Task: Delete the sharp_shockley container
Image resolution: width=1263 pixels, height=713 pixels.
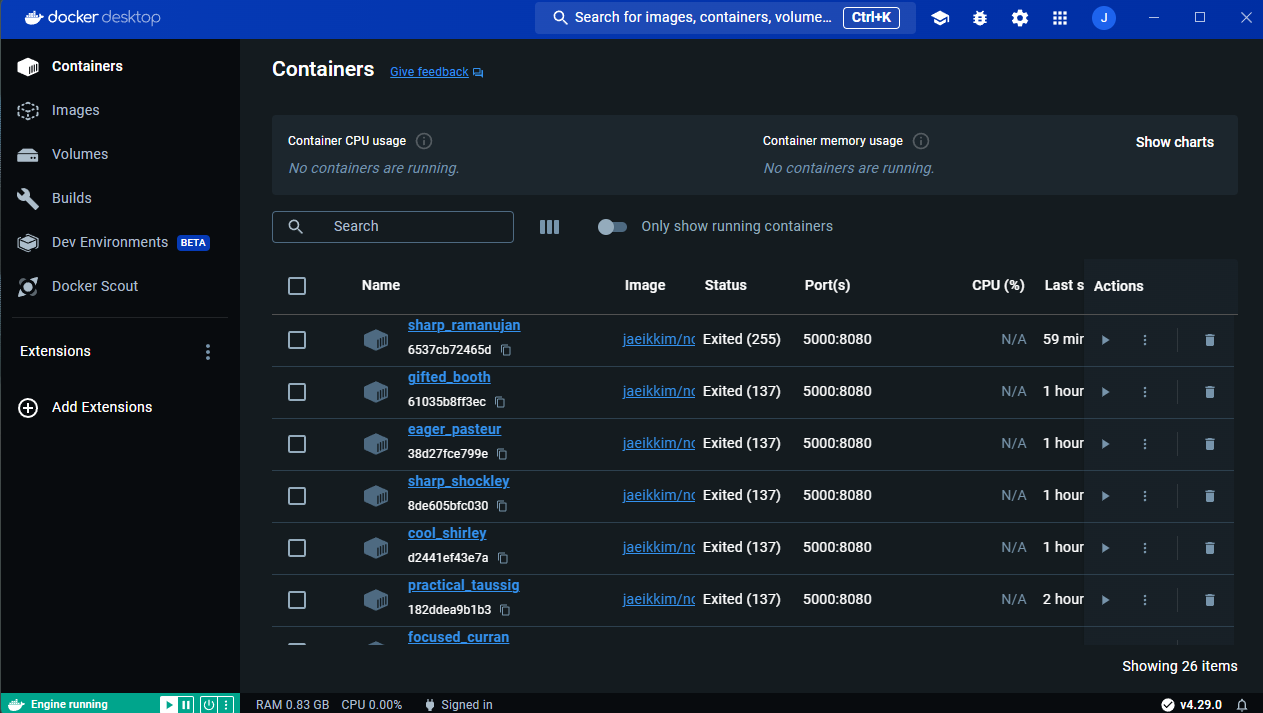Action: (x=1209, y=496)
